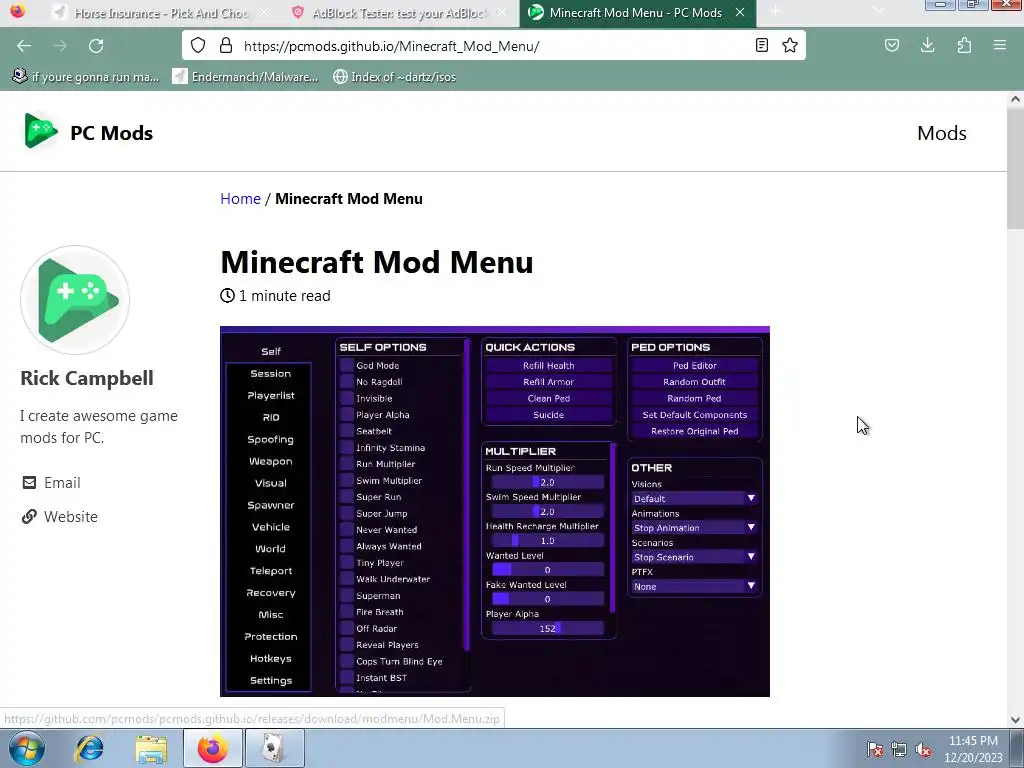Show site security info via lock icon

pyautogui.click(x=226, y=46)
